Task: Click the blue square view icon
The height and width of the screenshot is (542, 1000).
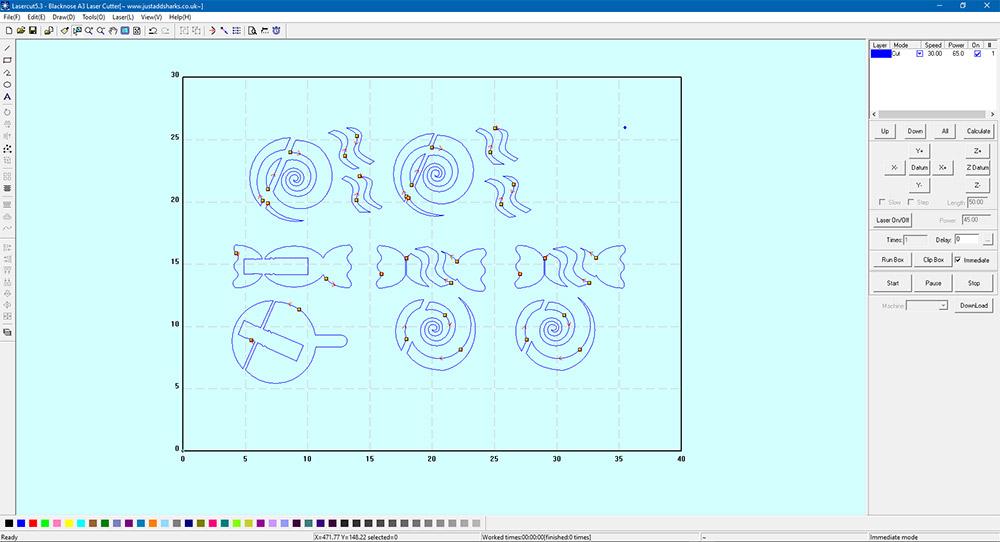Action: (x=125, y=31)
